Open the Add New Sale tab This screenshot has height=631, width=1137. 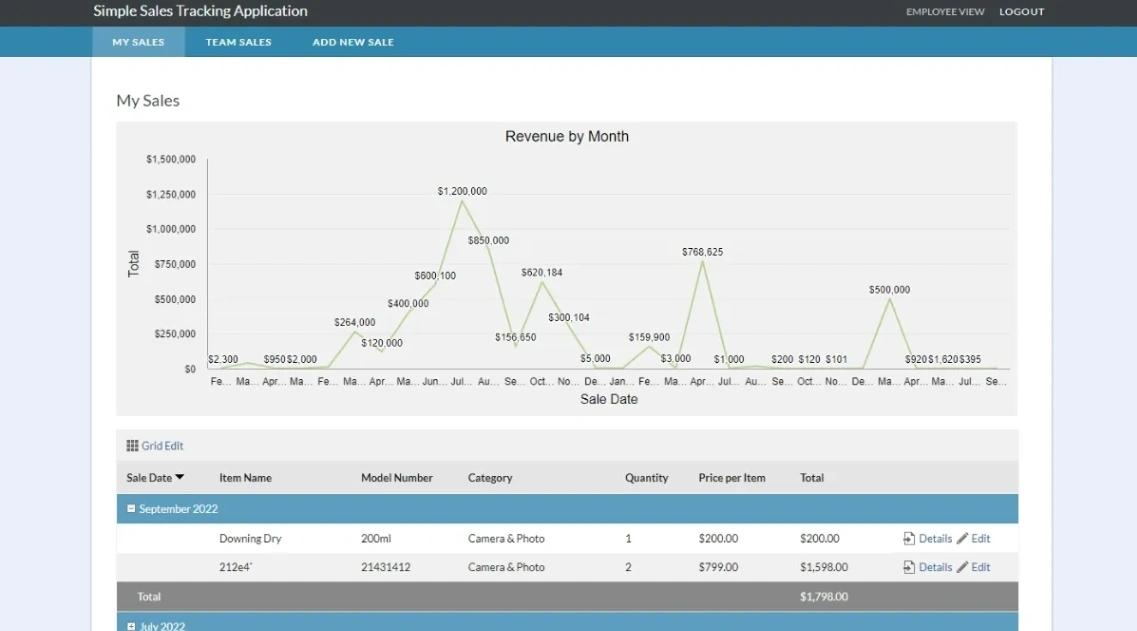pyautogui.click(x=353, y=42)
